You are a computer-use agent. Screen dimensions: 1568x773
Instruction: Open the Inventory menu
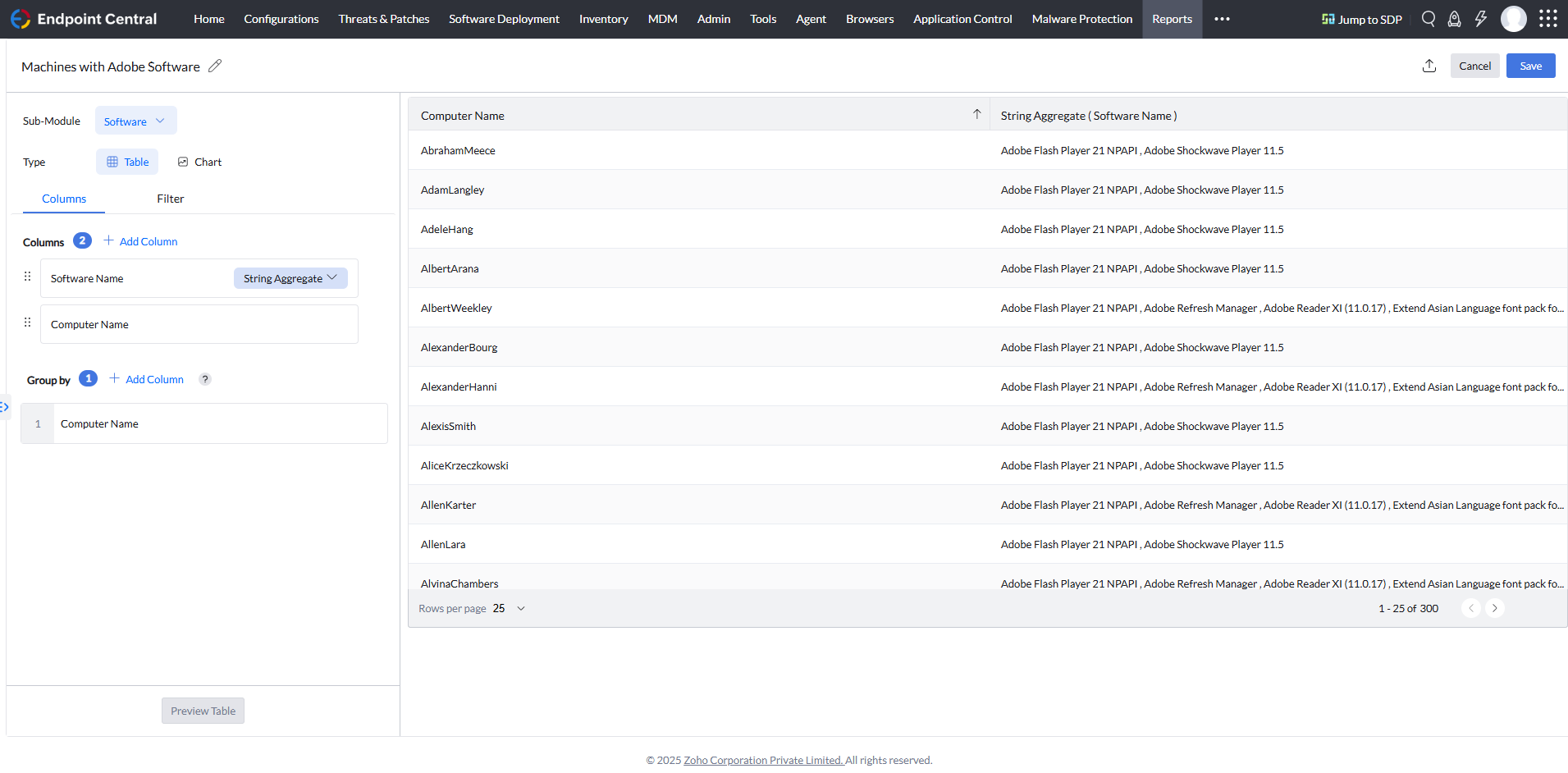[x=603, y=19]
